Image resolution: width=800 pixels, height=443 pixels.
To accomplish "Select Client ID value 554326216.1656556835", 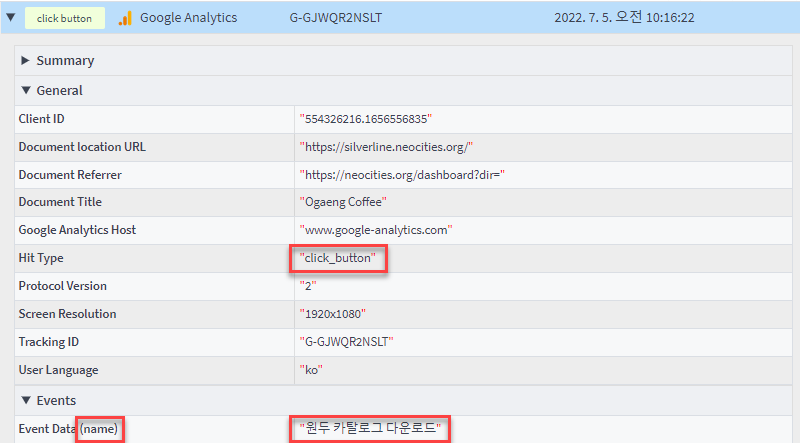I will tap(366, 119).
